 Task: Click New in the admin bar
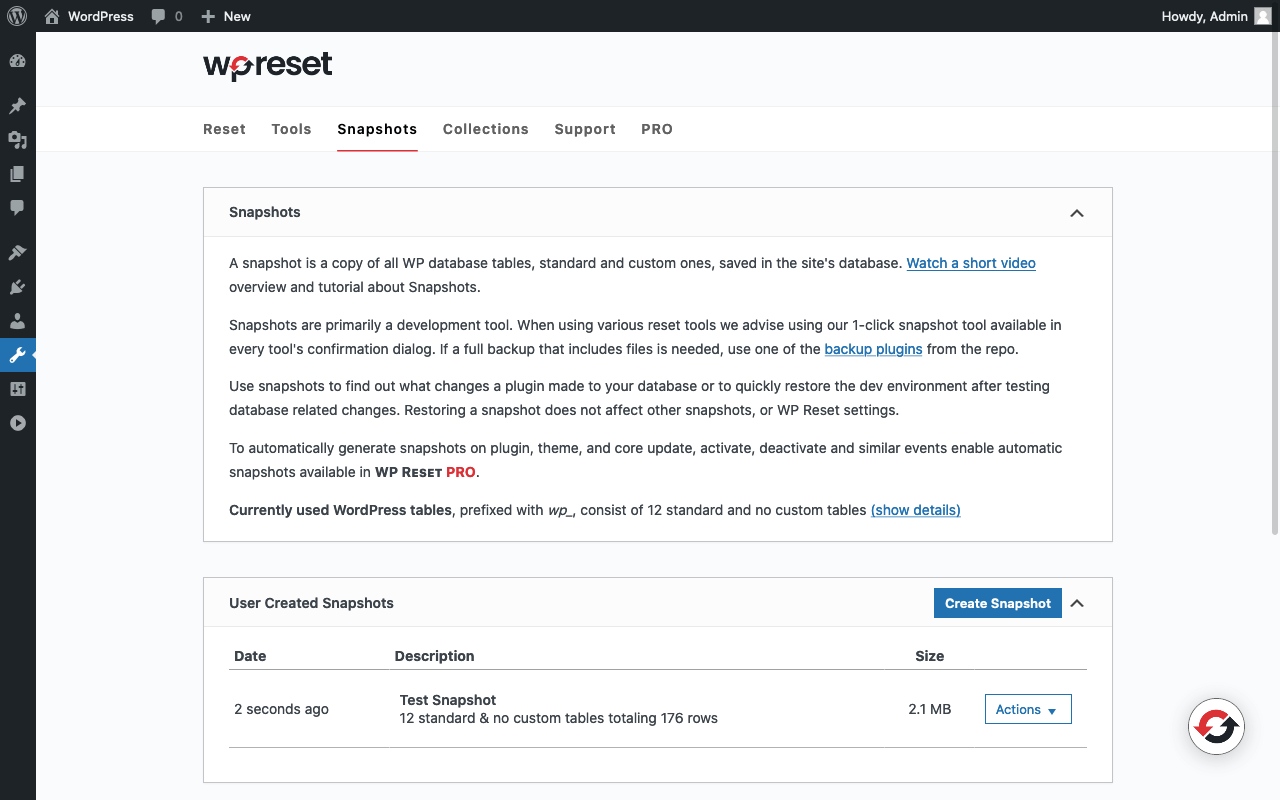226,16
